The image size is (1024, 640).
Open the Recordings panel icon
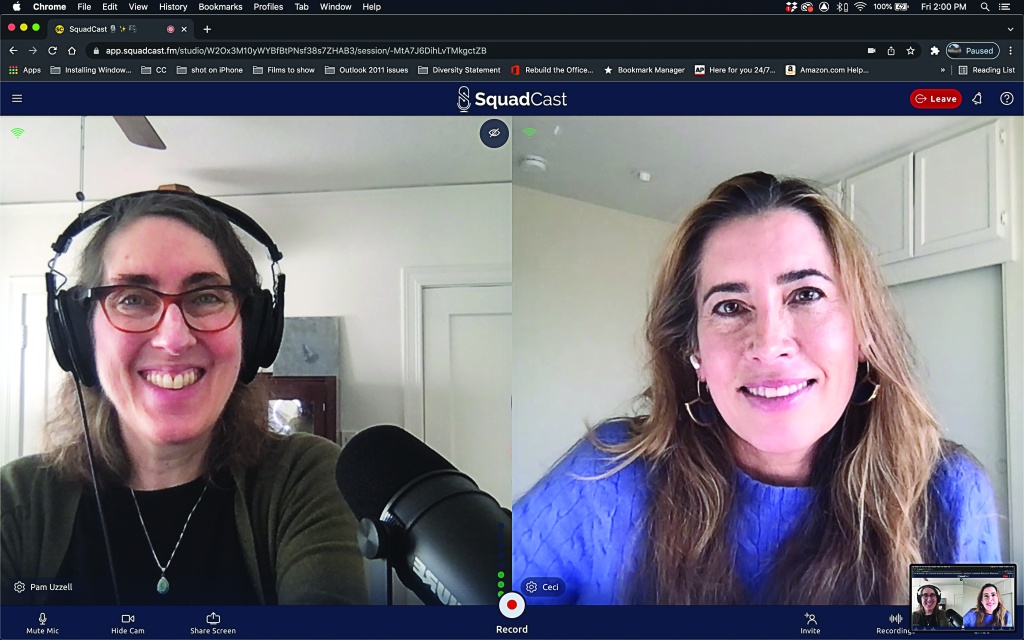pos(895,619)
